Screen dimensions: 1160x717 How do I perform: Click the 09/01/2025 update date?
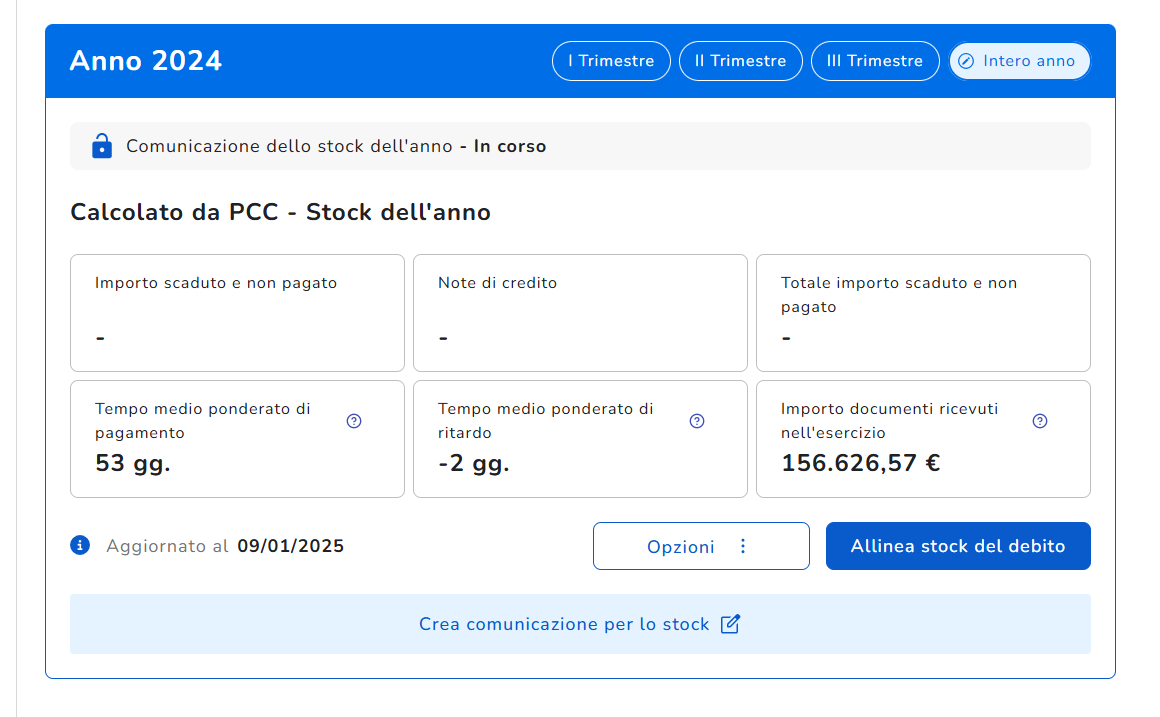pos(290,546)
